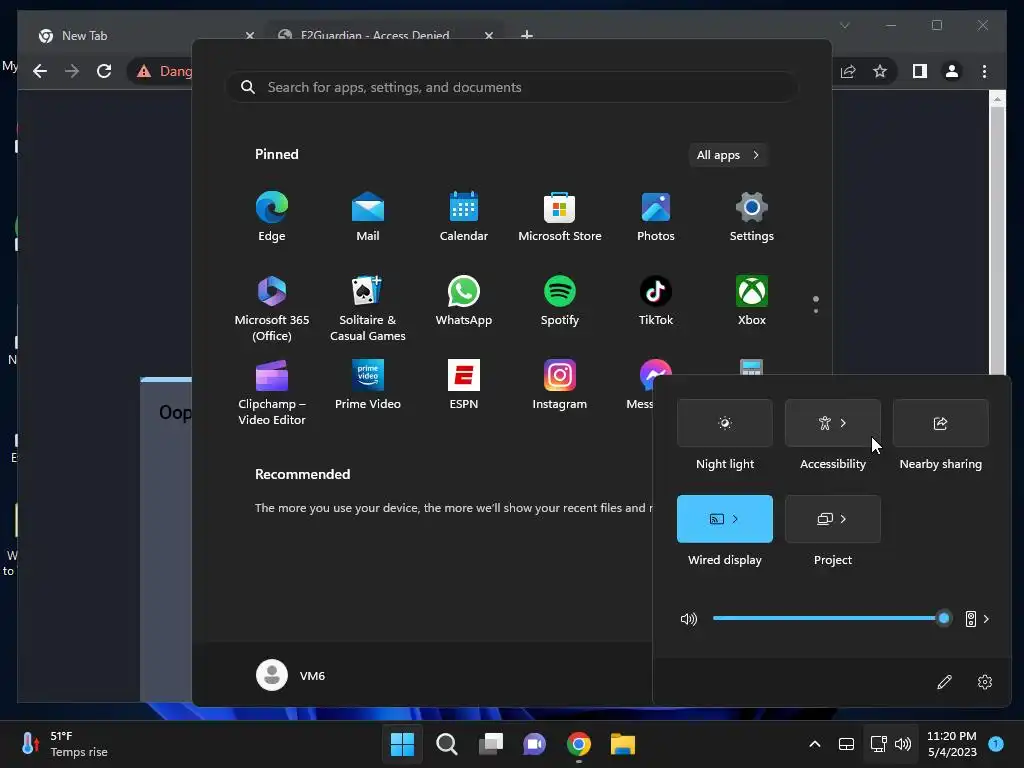Open the Edge pinned app

click(272, 217)
